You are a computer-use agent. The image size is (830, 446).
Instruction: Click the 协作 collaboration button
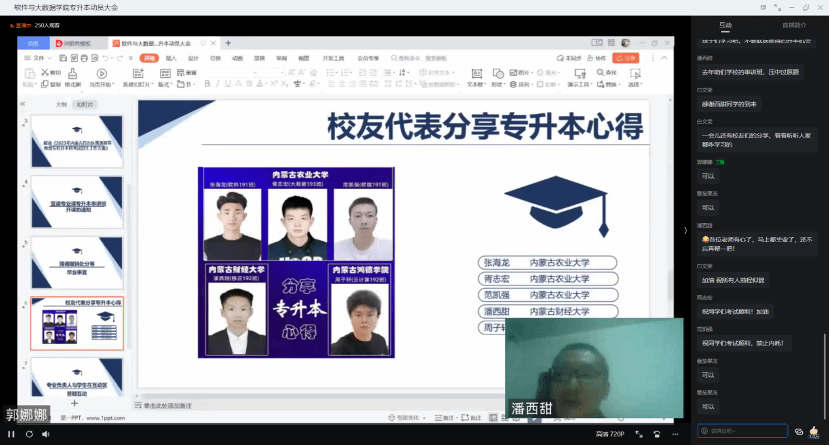tap(604, 58)
